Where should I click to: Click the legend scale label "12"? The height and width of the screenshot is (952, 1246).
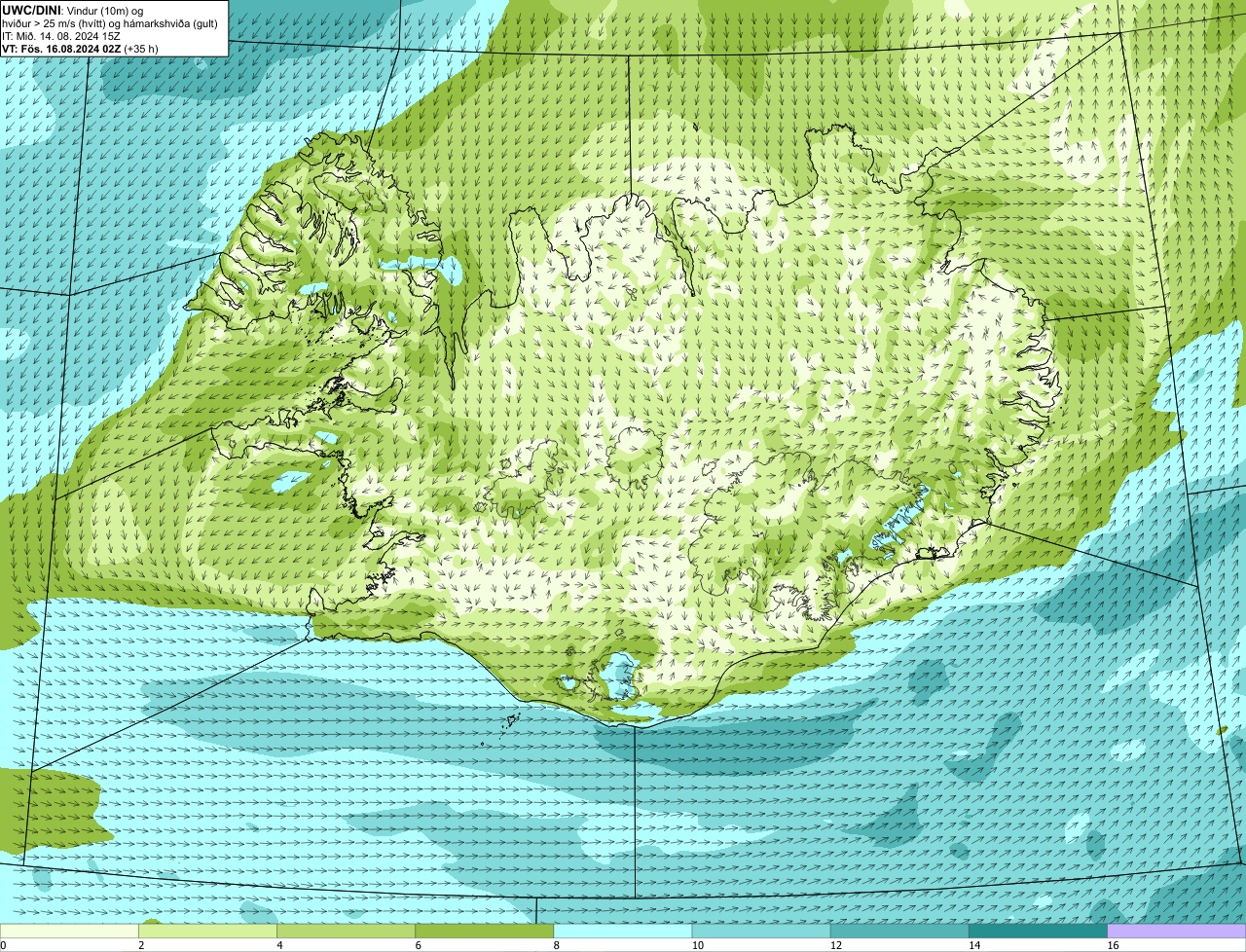pyautogui.click(x=836, y=945)
